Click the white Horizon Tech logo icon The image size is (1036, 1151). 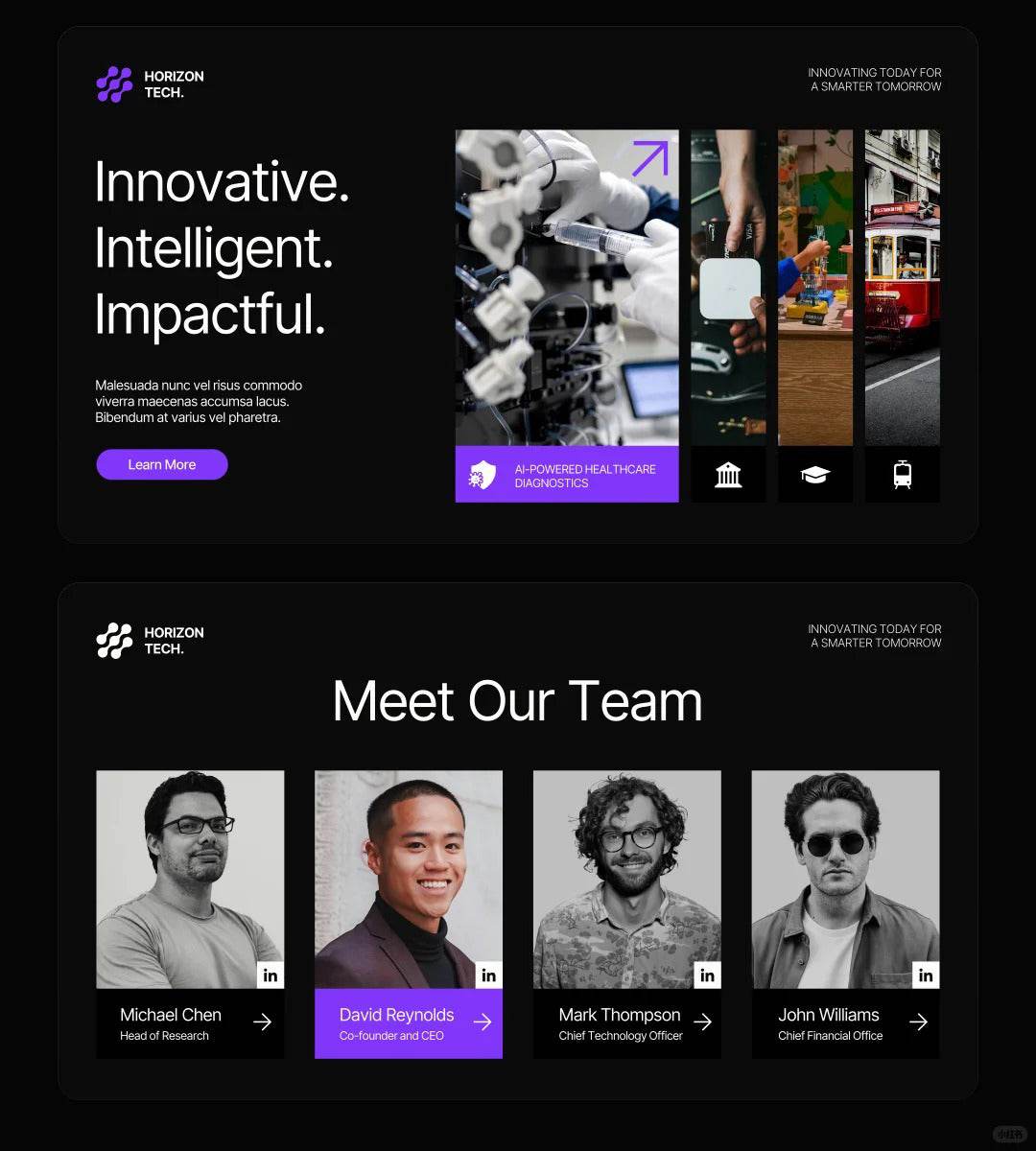[x=114, y=641]
